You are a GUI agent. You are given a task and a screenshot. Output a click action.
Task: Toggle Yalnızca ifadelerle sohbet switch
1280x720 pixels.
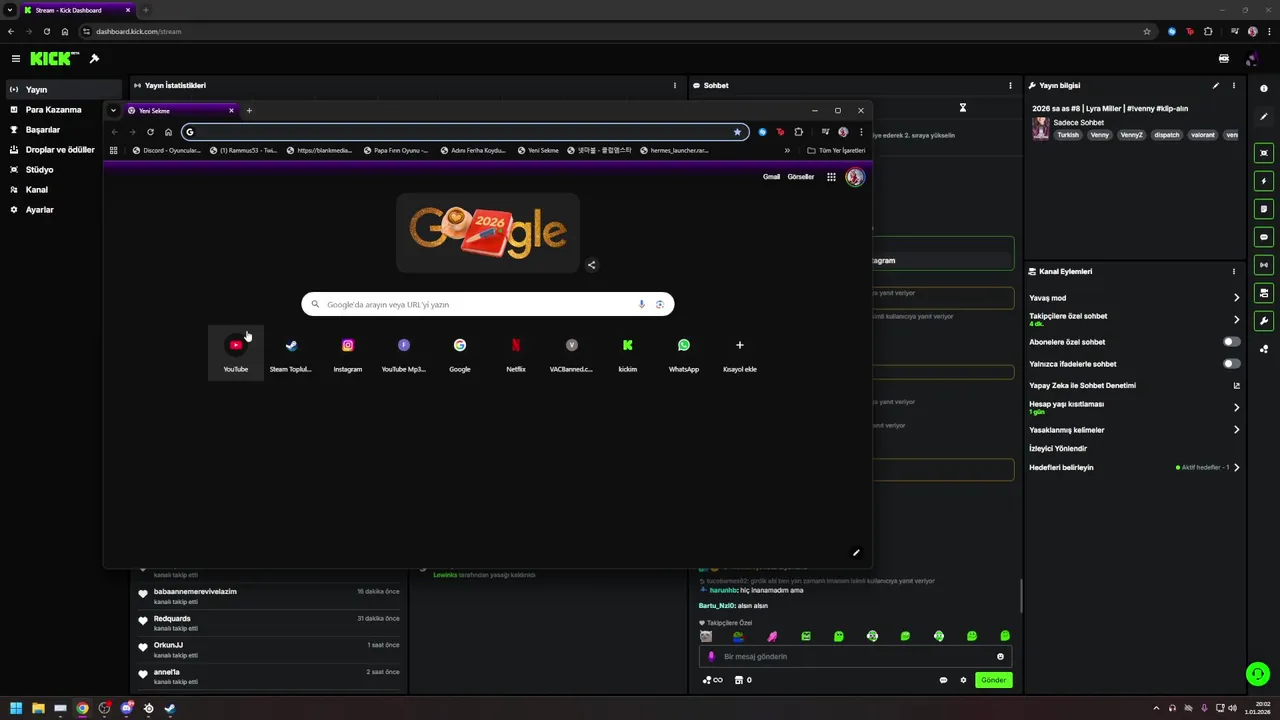1232,364
